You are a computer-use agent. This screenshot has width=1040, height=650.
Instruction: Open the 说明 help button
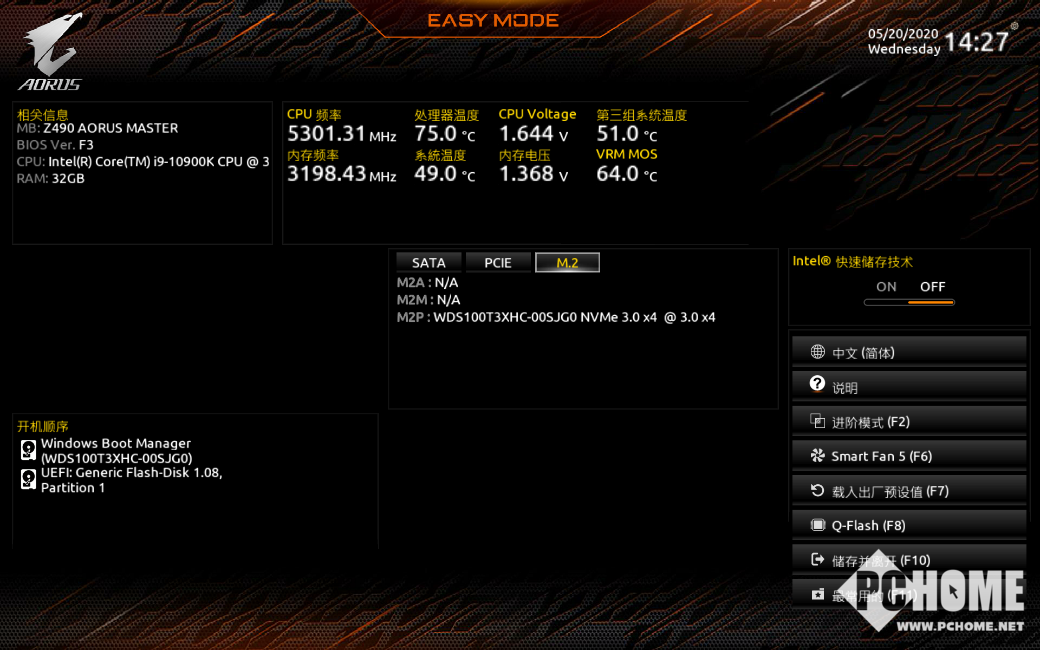tap(909, 387)
